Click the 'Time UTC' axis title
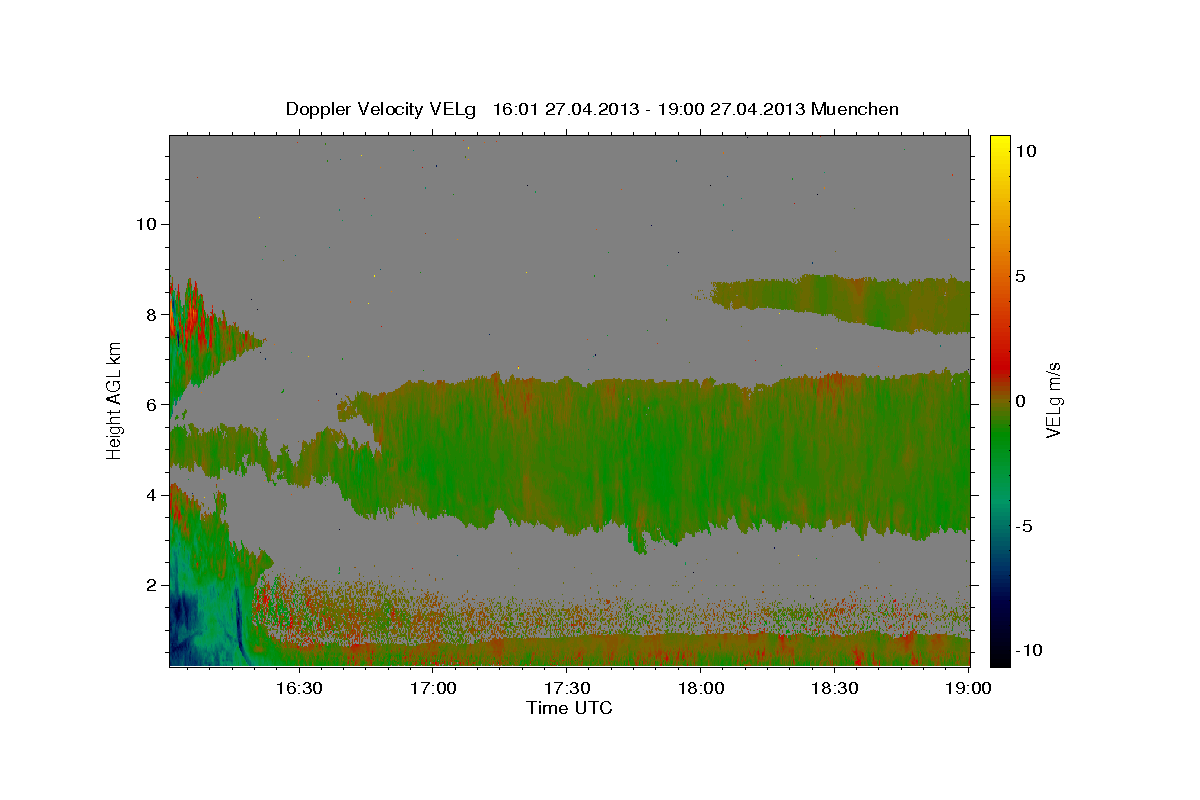The width and height of the screenshot is (1200, 800). (x=569, y=708)
